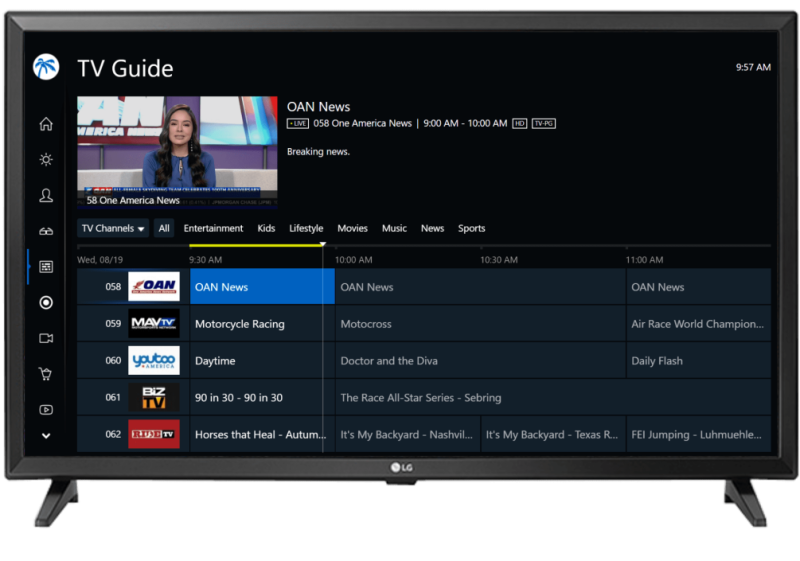This screenshot has width=800, height=561.
Task: Click channel number 062 cell
Action: click(x=113, y=434)
